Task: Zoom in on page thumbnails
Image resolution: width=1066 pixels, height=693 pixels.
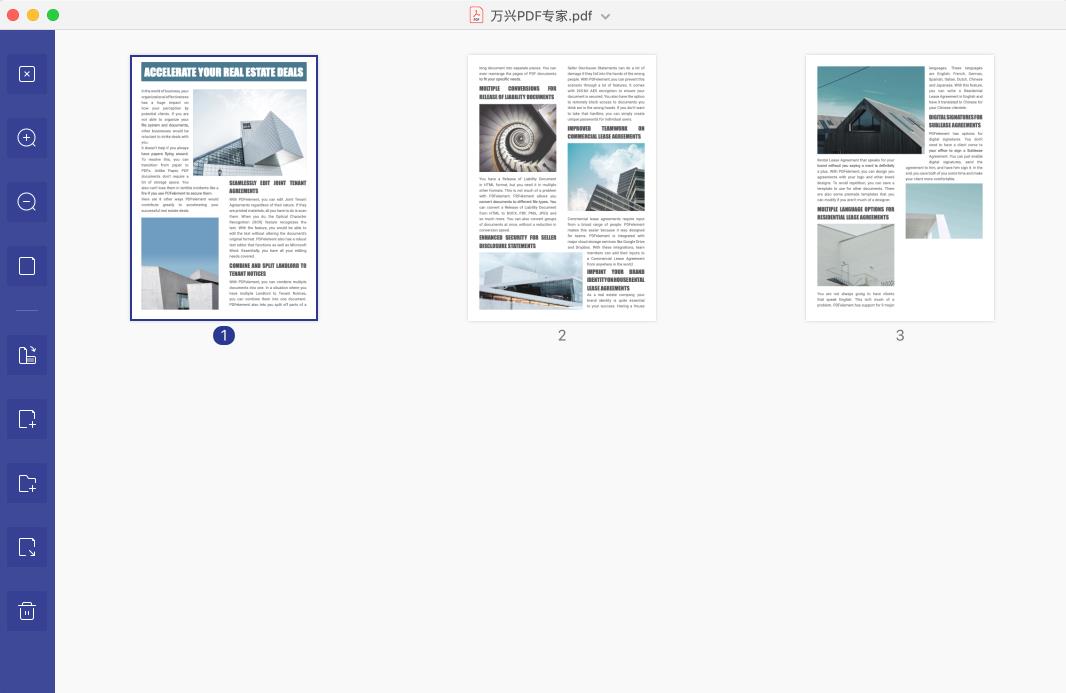Action: [27, 138]
